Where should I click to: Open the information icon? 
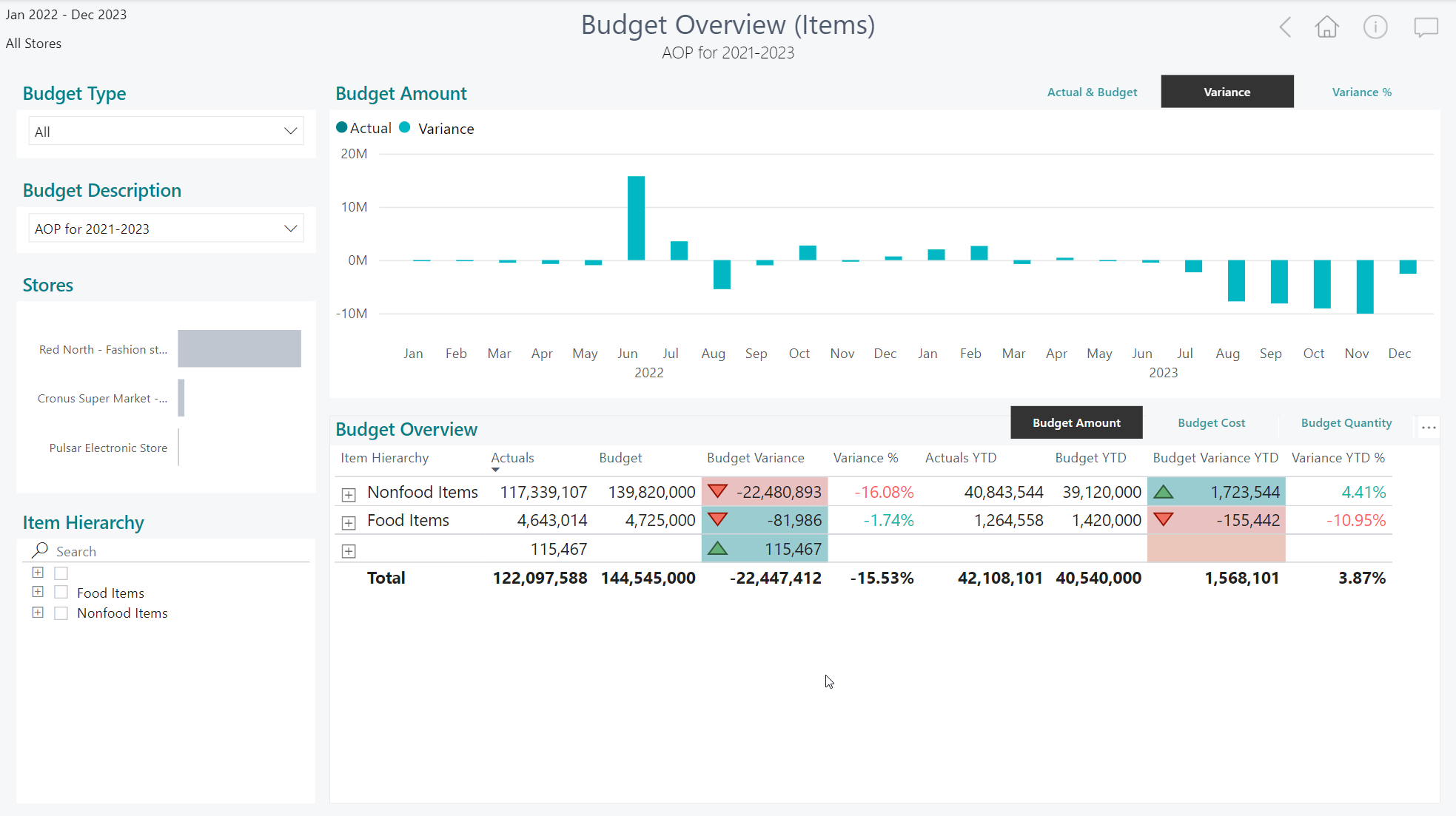click(x=1375, y=27)
